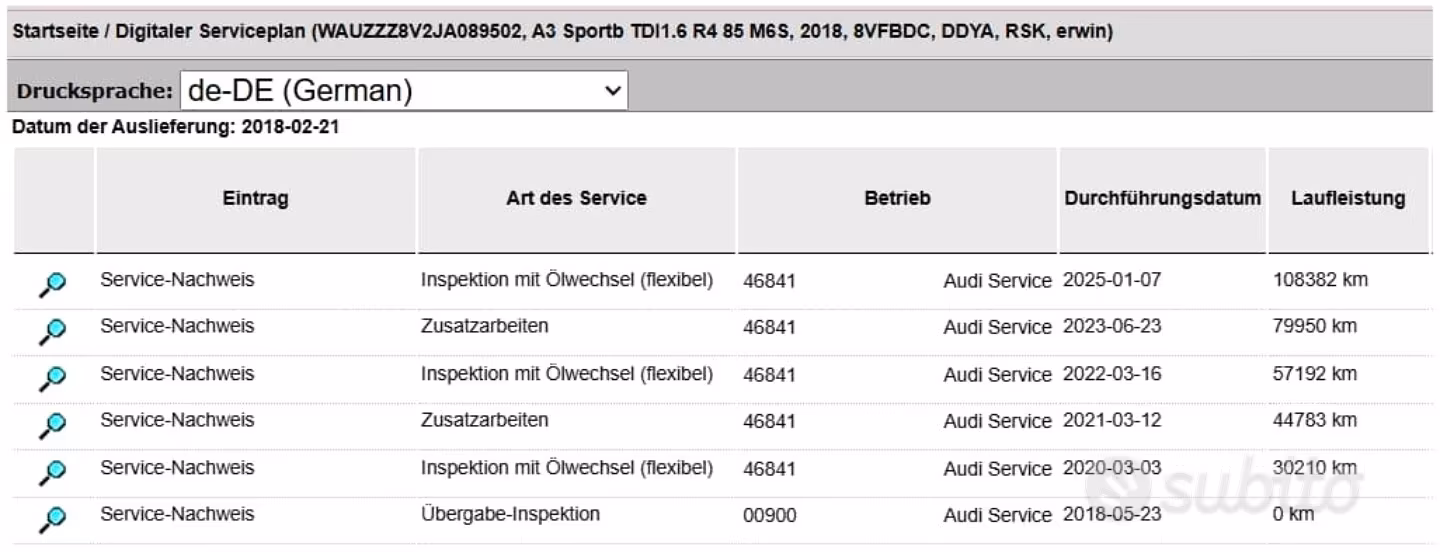The image size is (1440, 552).
Task: Open the Drucksprache language dropdown
Action: click(x=404, y=91)
